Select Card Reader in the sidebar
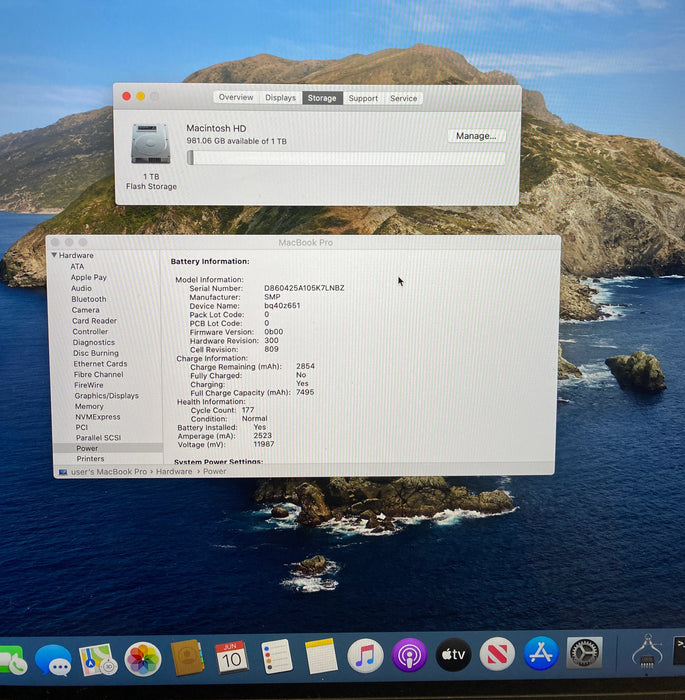The image size is (685, 700). click(94, 321)
